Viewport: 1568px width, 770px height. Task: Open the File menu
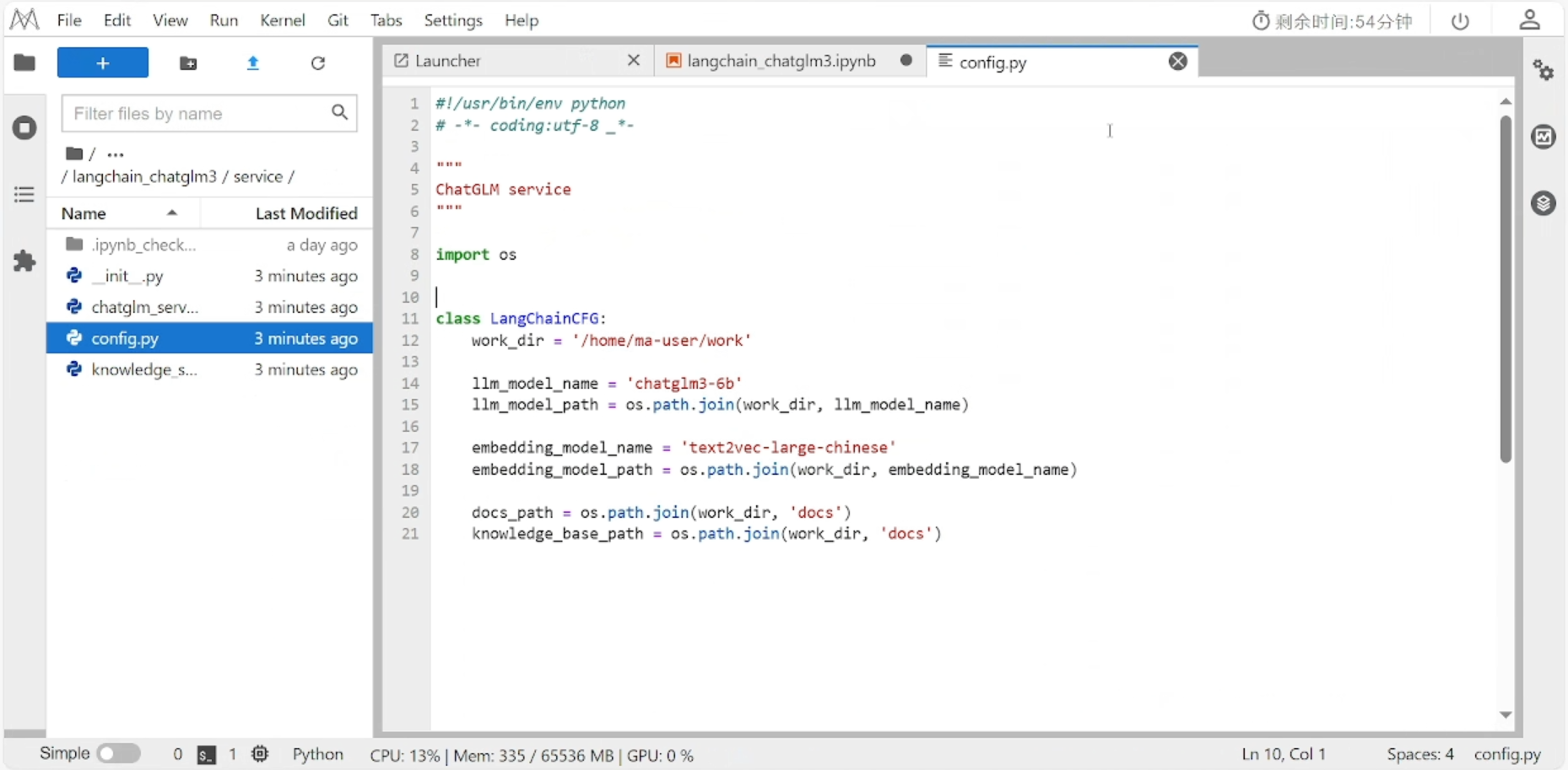[x=69, y=20]
